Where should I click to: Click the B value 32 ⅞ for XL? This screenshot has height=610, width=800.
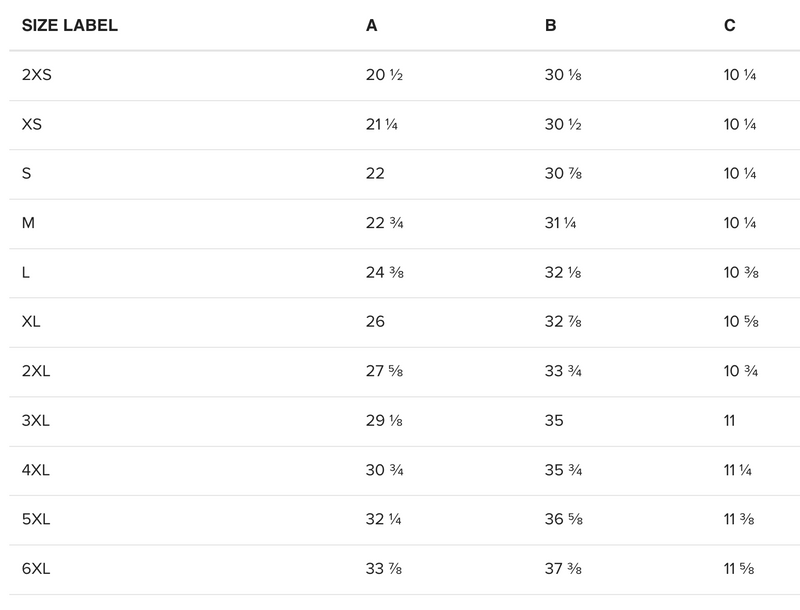click(x=564, y=322)
